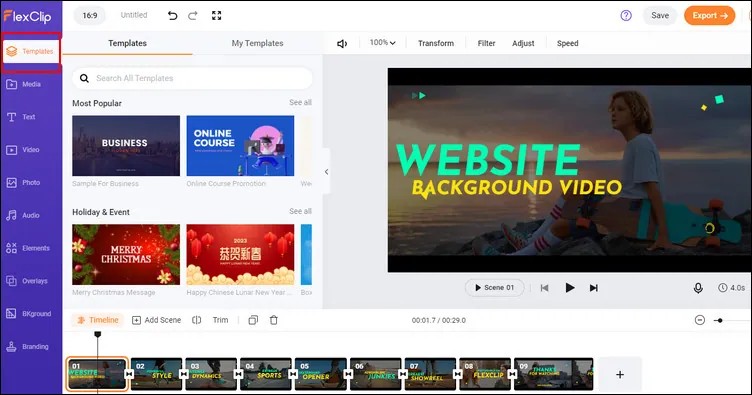Click See all for Holiday & Event
This screenshot has width=752, height=395.
coord(300,211)
